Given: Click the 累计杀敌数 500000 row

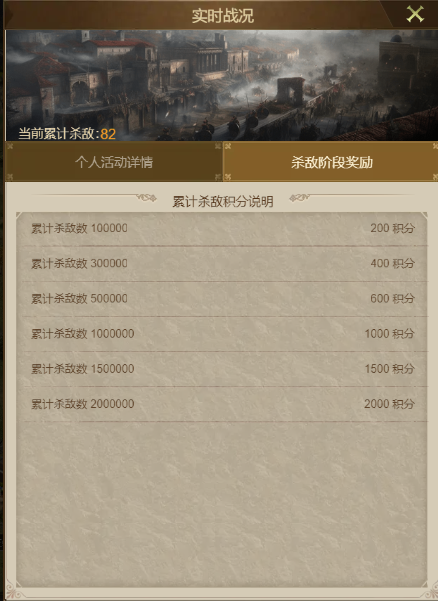Looking at the screenshot, I should (224, 299).
